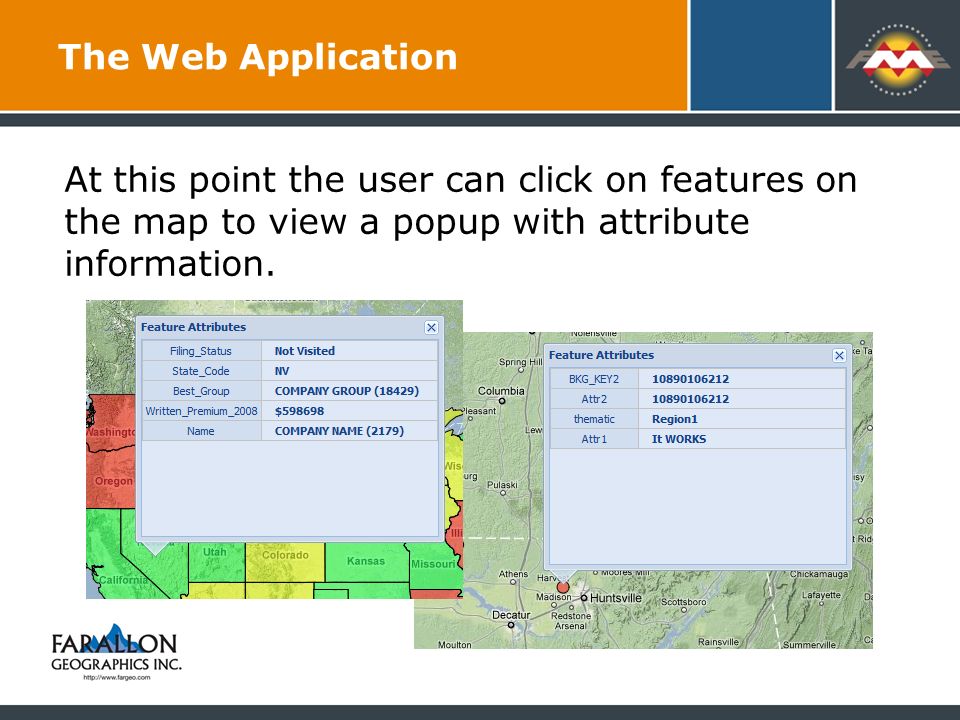
Task: Select the Best_Group attribute label
Action: click(x=201, y=391)
